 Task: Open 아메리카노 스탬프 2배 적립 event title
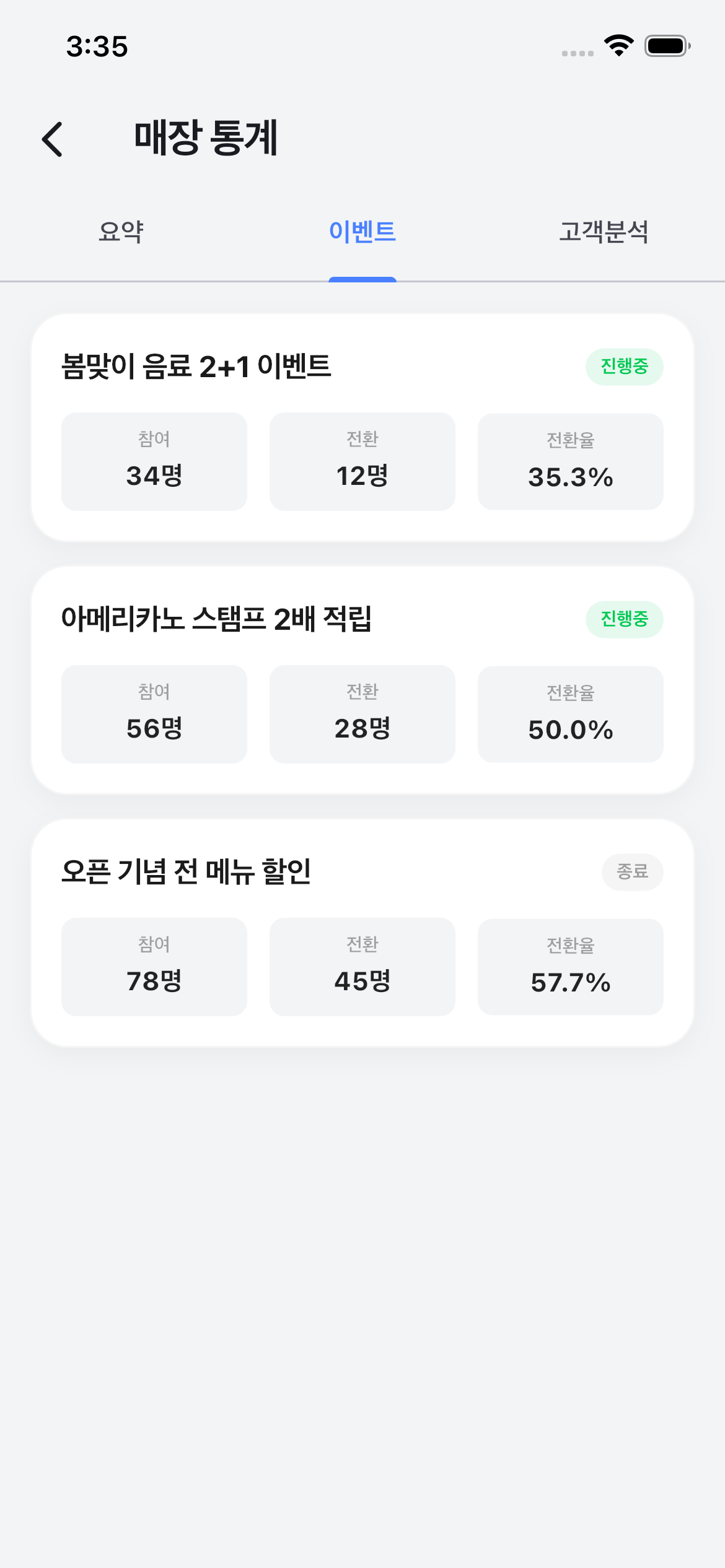point(216,619)
